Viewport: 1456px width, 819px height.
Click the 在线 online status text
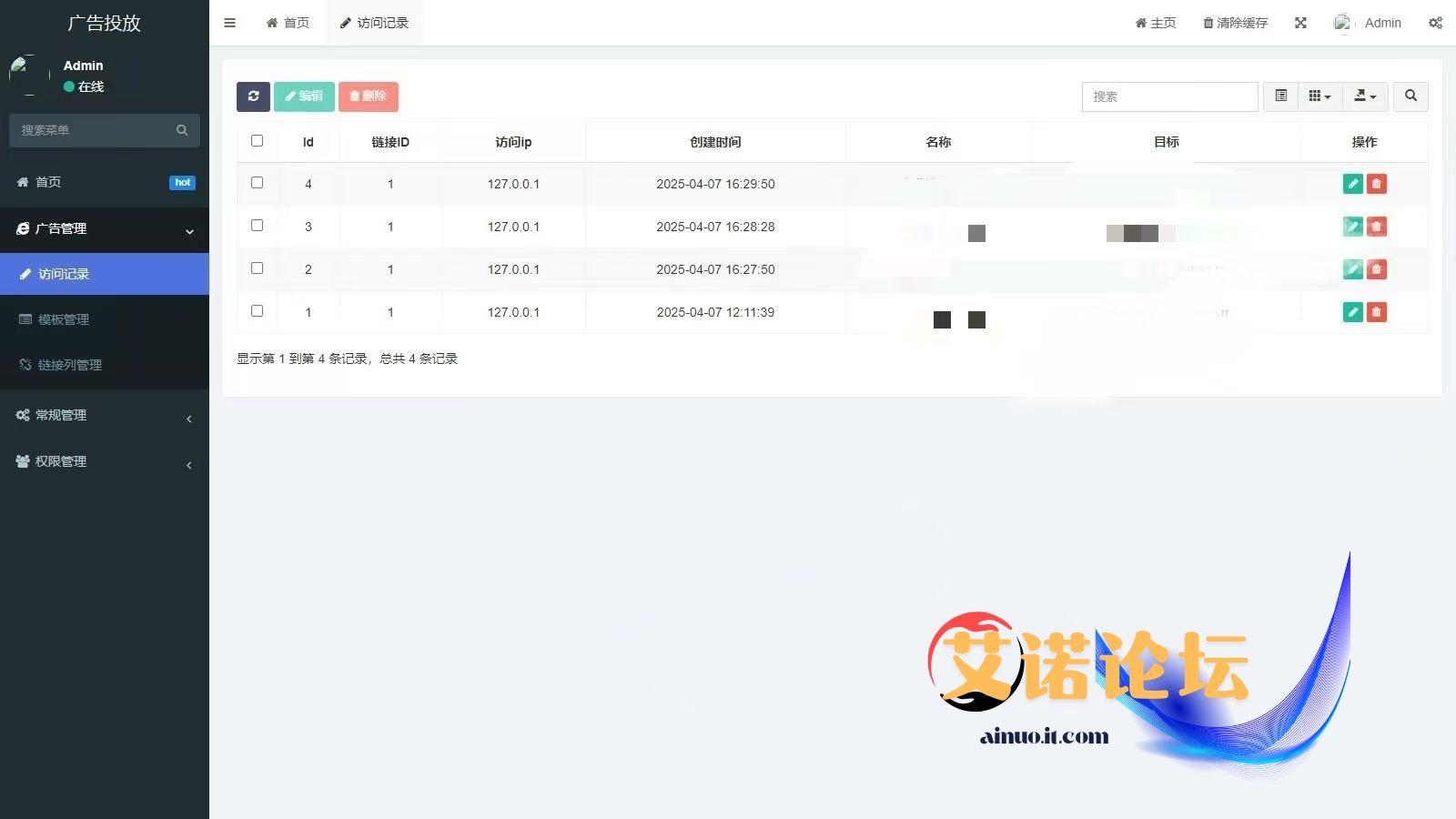91,86
